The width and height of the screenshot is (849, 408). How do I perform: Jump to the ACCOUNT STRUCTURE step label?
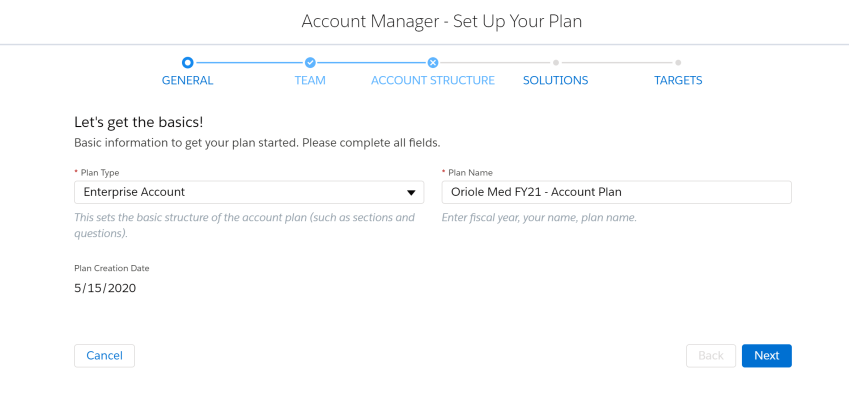[433, 81]
